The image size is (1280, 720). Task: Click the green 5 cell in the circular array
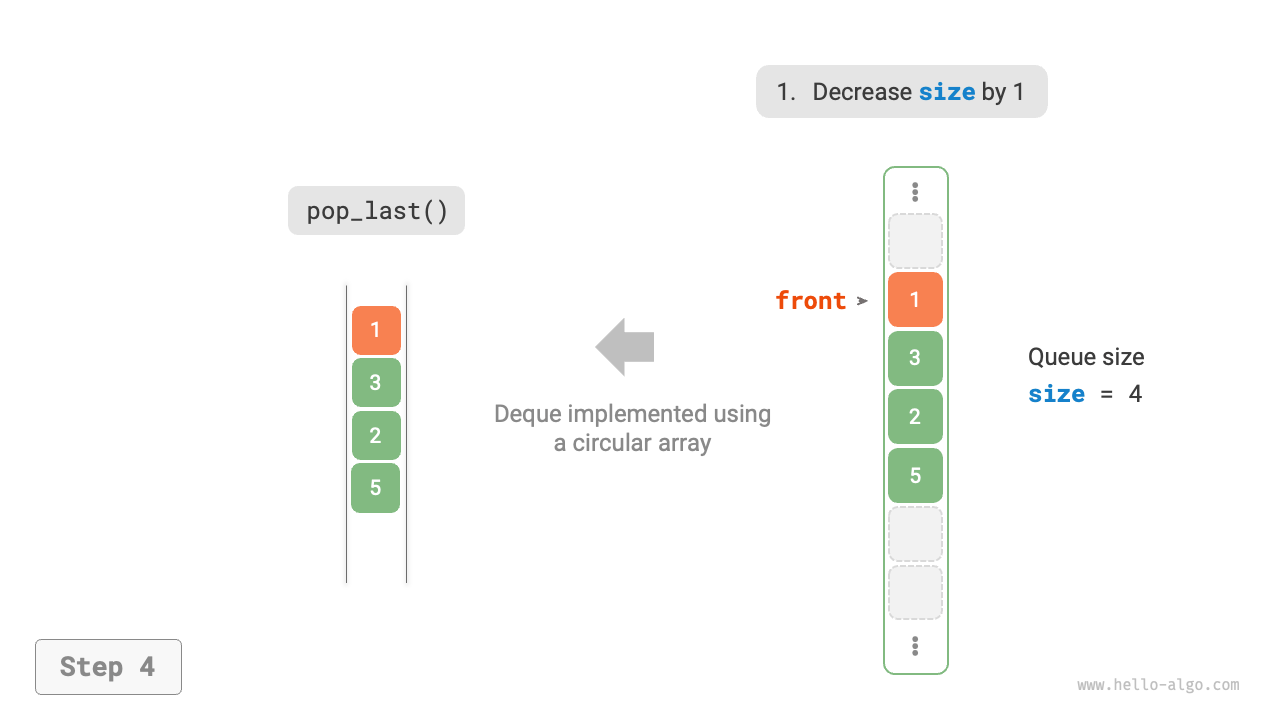(915, 476)
